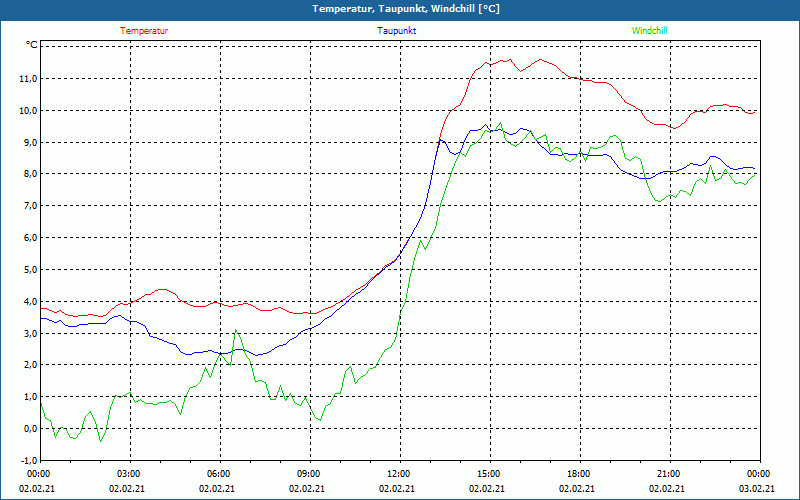Click the 02.02.21 date under 12:00
Image resolution: width=800 pixels, height=500 pixels.
pyautogui.click(x=396, y=489)
